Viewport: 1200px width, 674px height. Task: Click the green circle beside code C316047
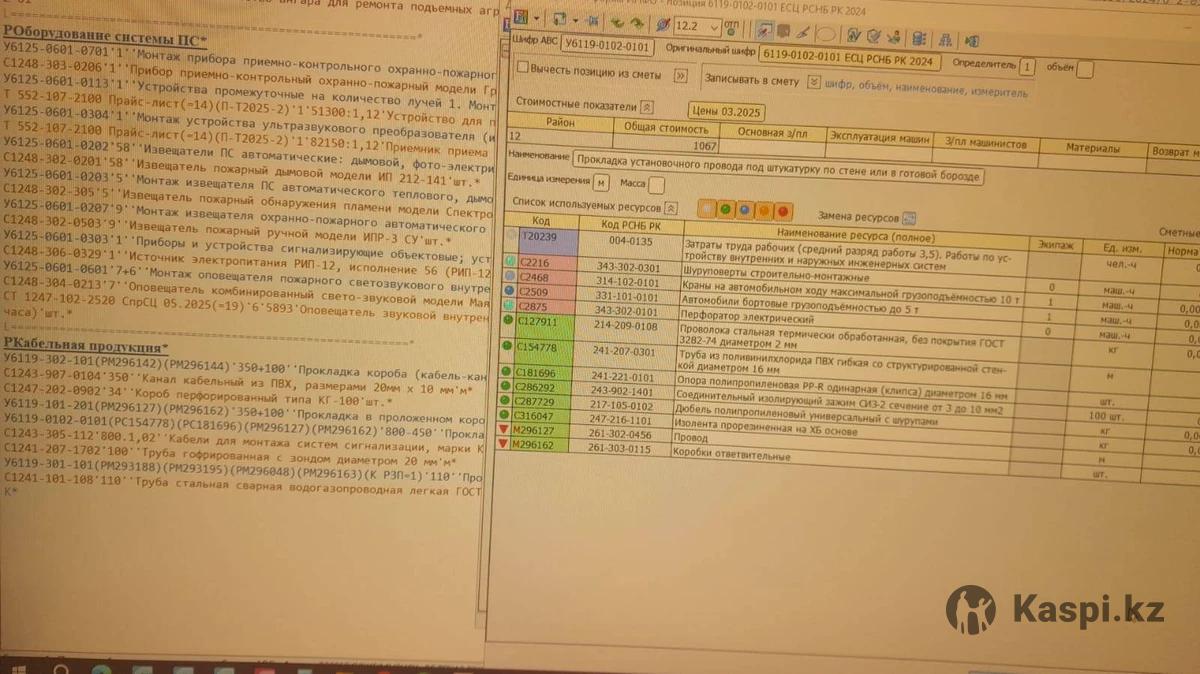coord(503,415)
